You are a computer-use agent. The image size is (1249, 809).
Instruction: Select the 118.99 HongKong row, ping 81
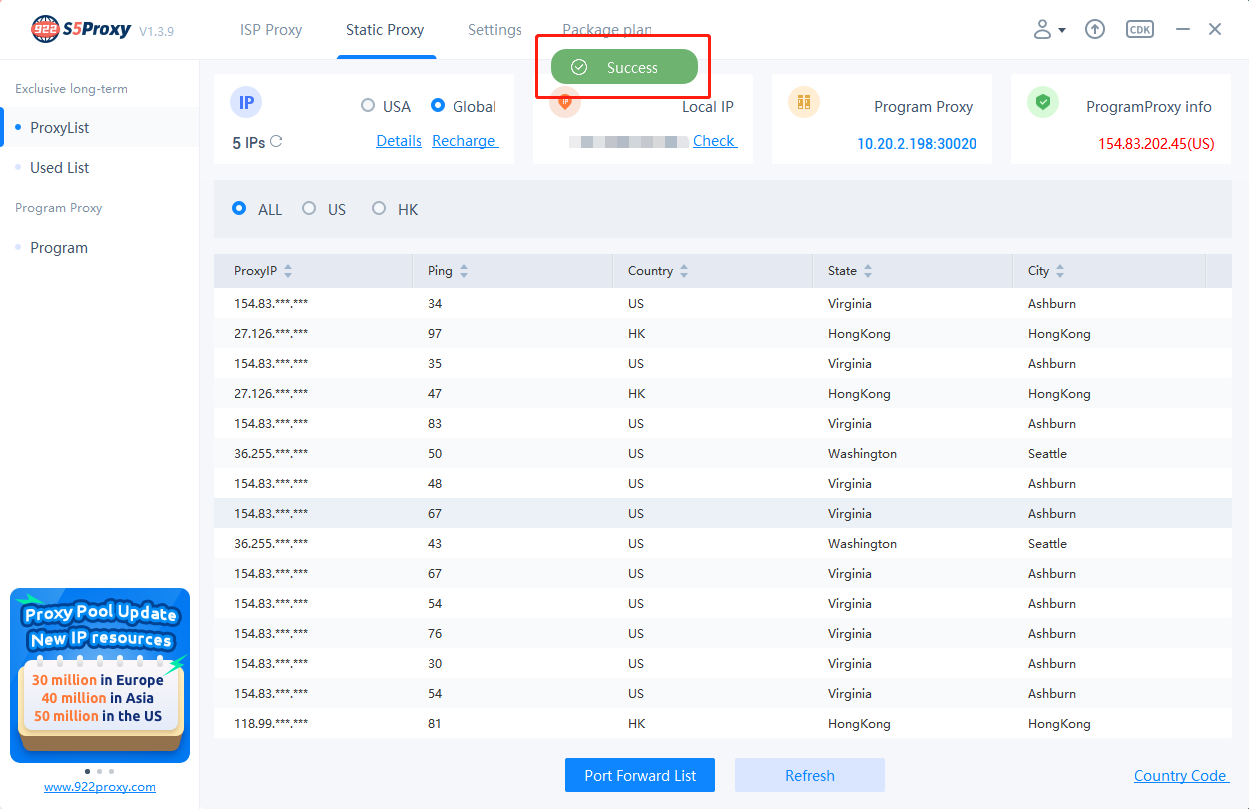(722, 723)
